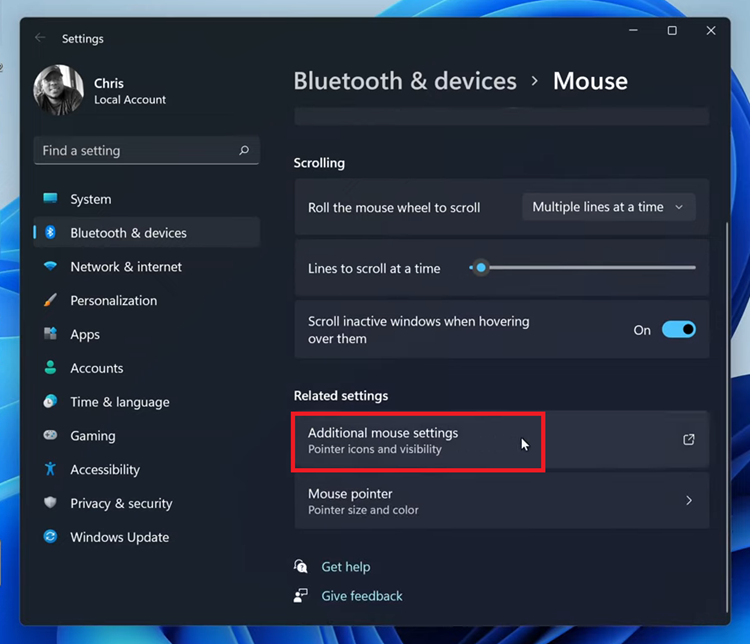Click the Get help link
The image size is (750, 644).
[346, 566]
